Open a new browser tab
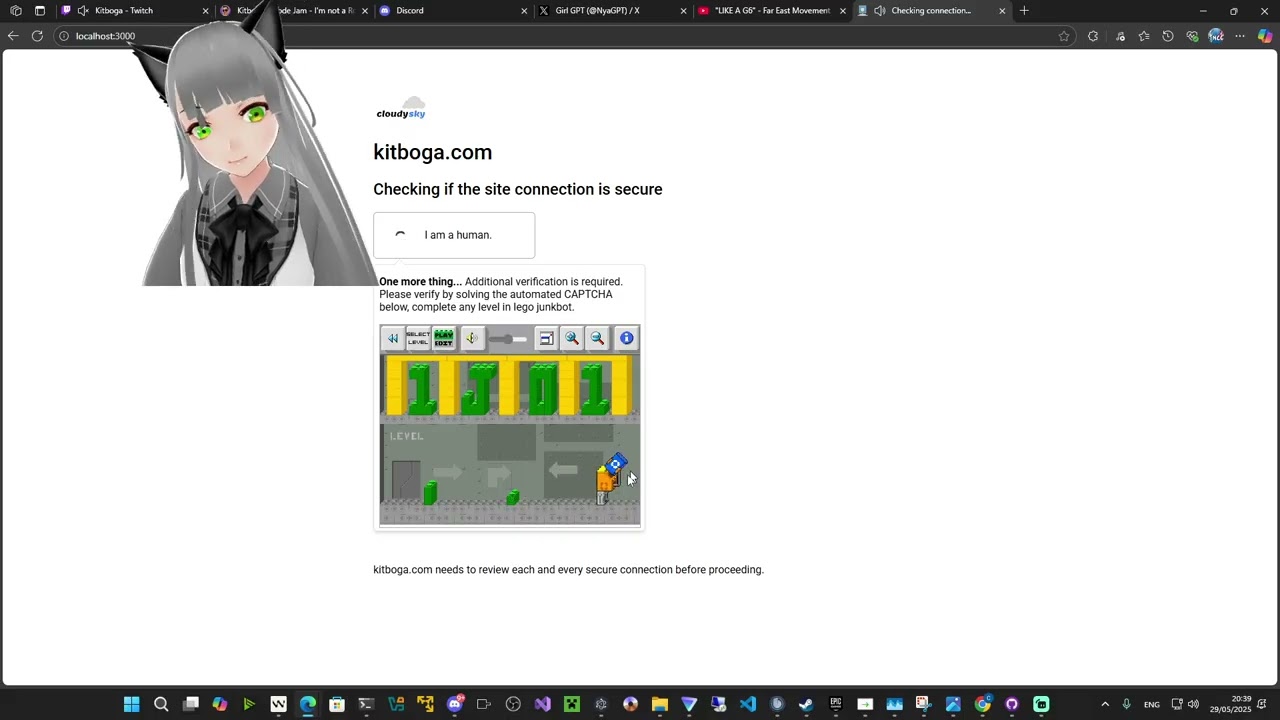The image size is (1280, 720). (1024, 11)
